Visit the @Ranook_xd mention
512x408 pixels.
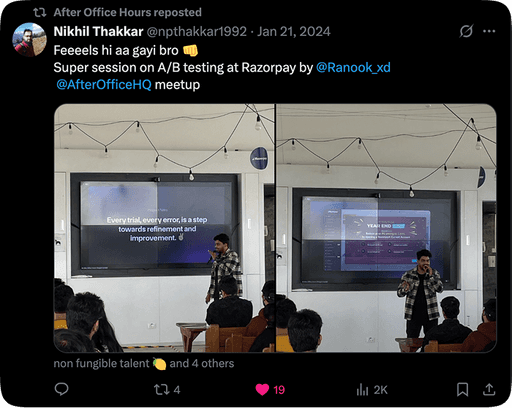tap(353, 68)
